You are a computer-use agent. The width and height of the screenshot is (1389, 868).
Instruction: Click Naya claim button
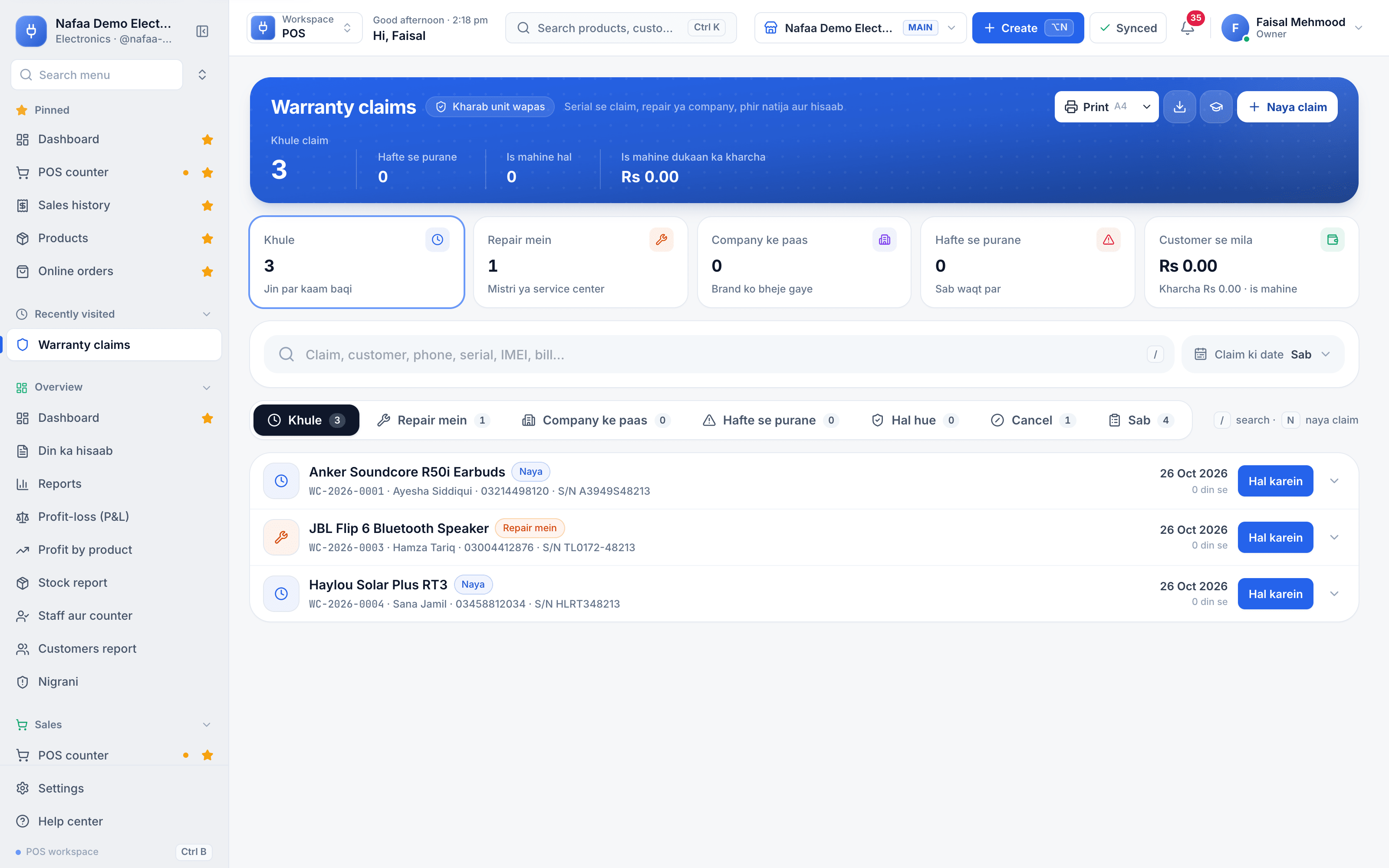tap(1287, 107)
